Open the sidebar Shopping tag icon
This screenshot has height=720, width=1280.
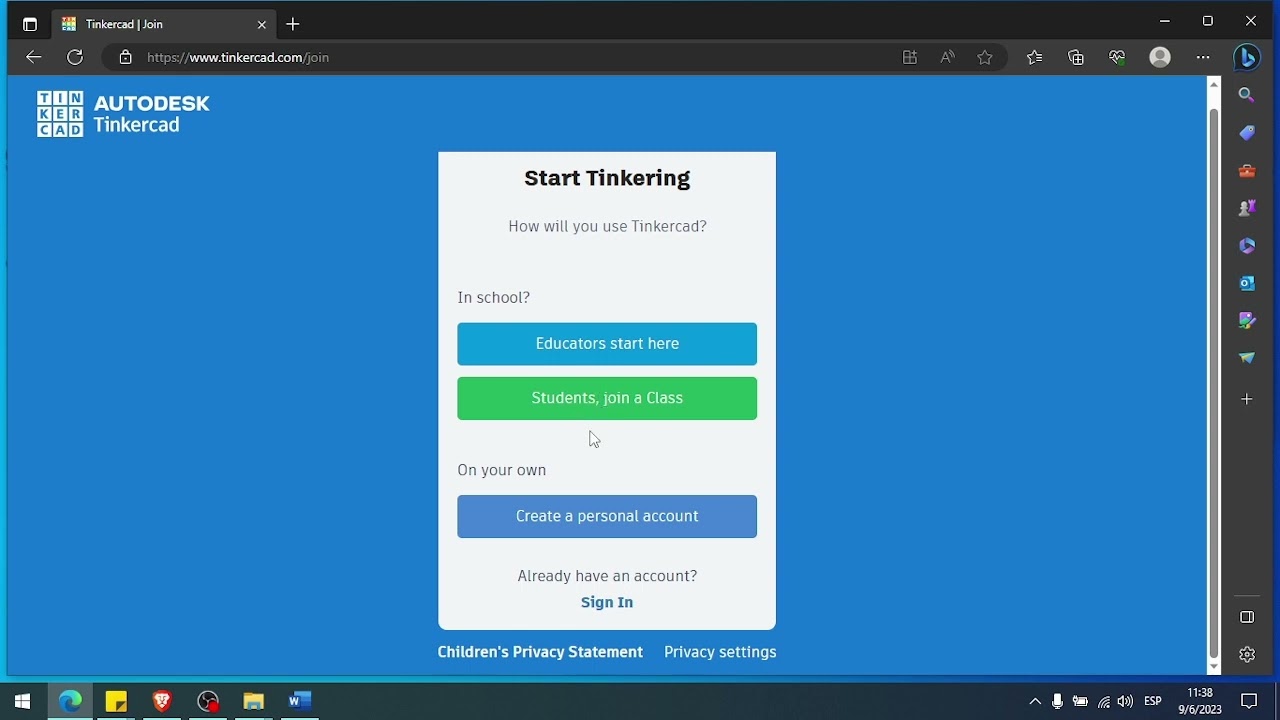coord(1247,133)
